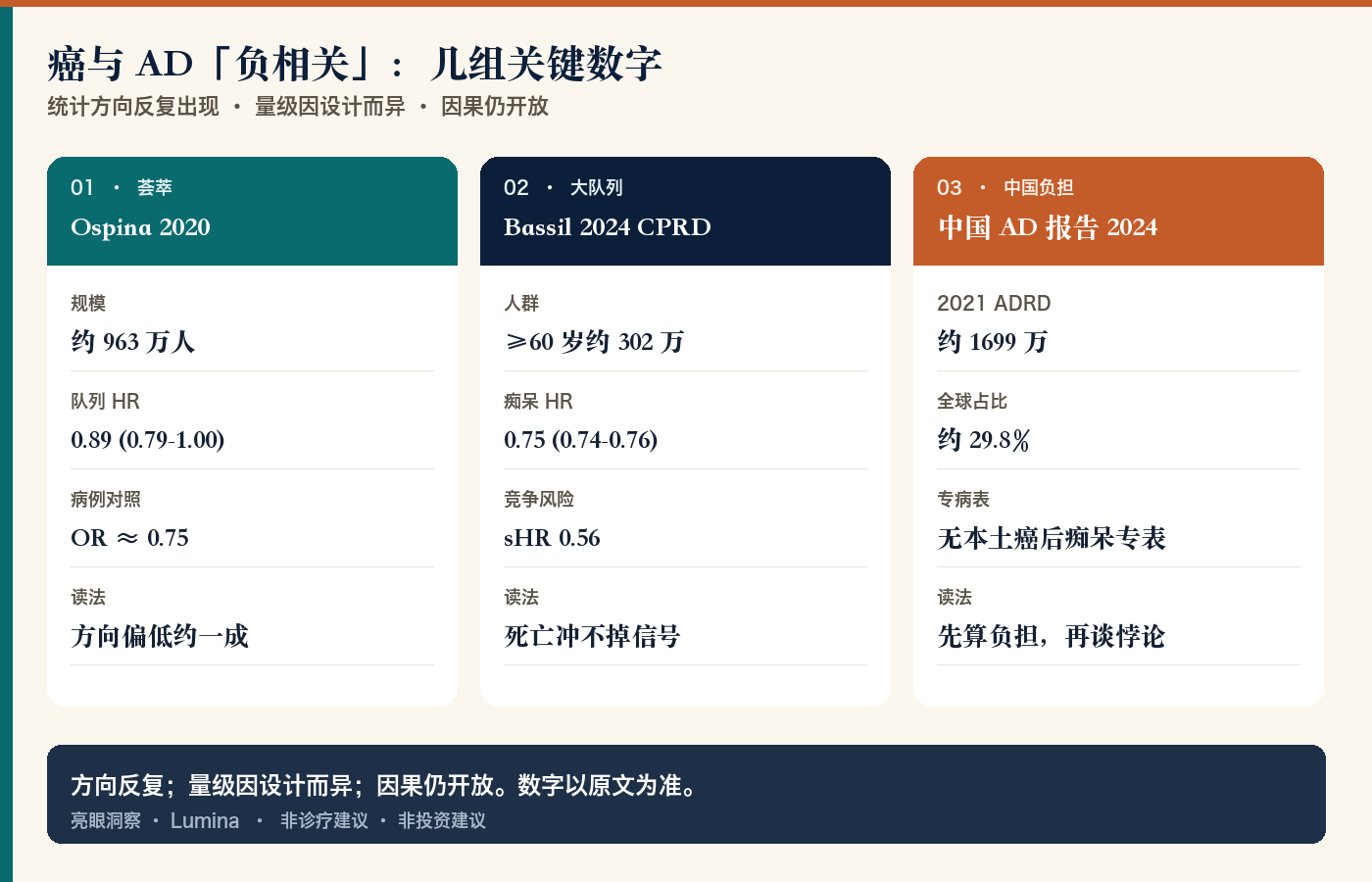Click the title 癌与 AD「负相关」:几组关键数字

click(355, 65)
